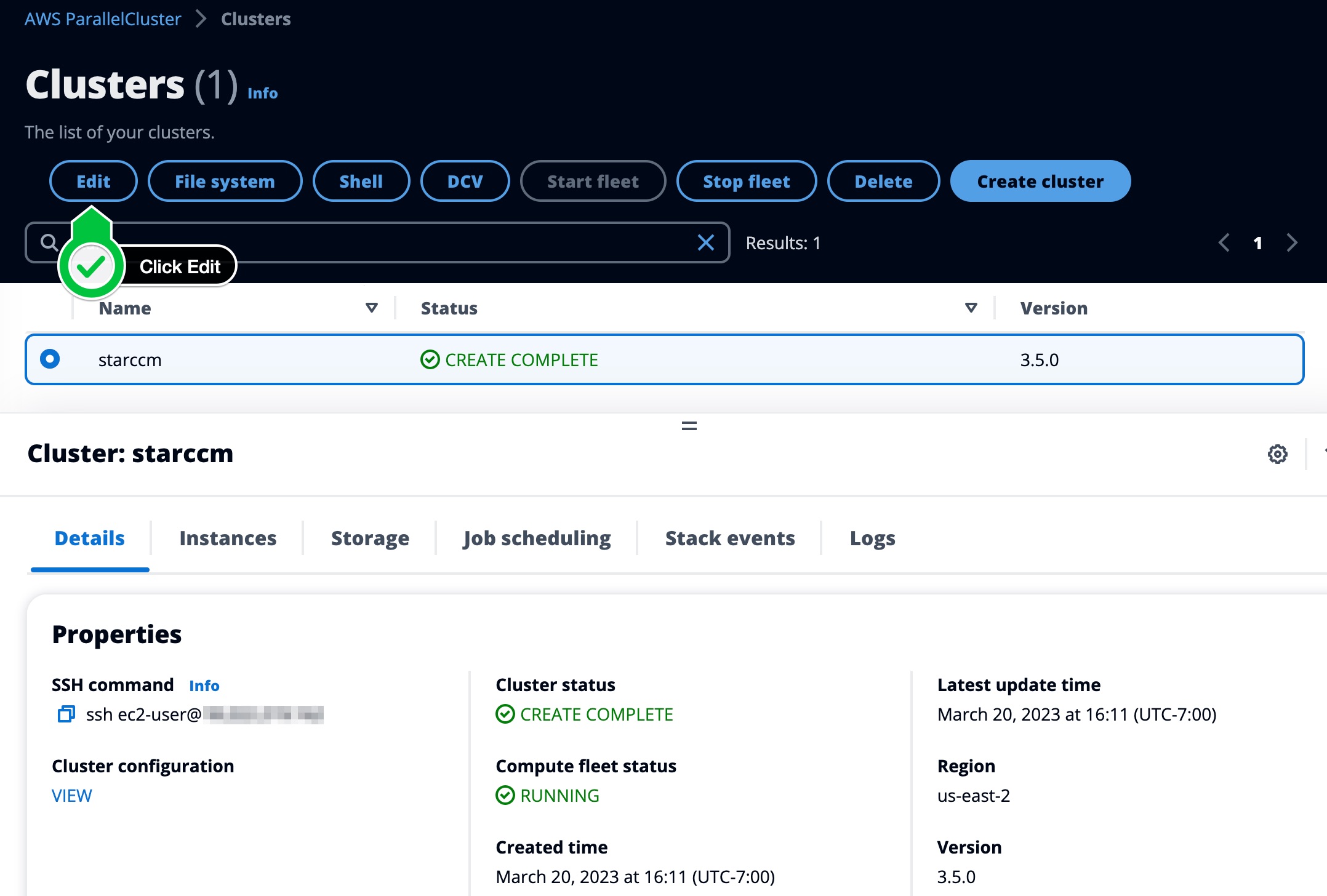Click page number 1 in pagination

coord(1258,243)
